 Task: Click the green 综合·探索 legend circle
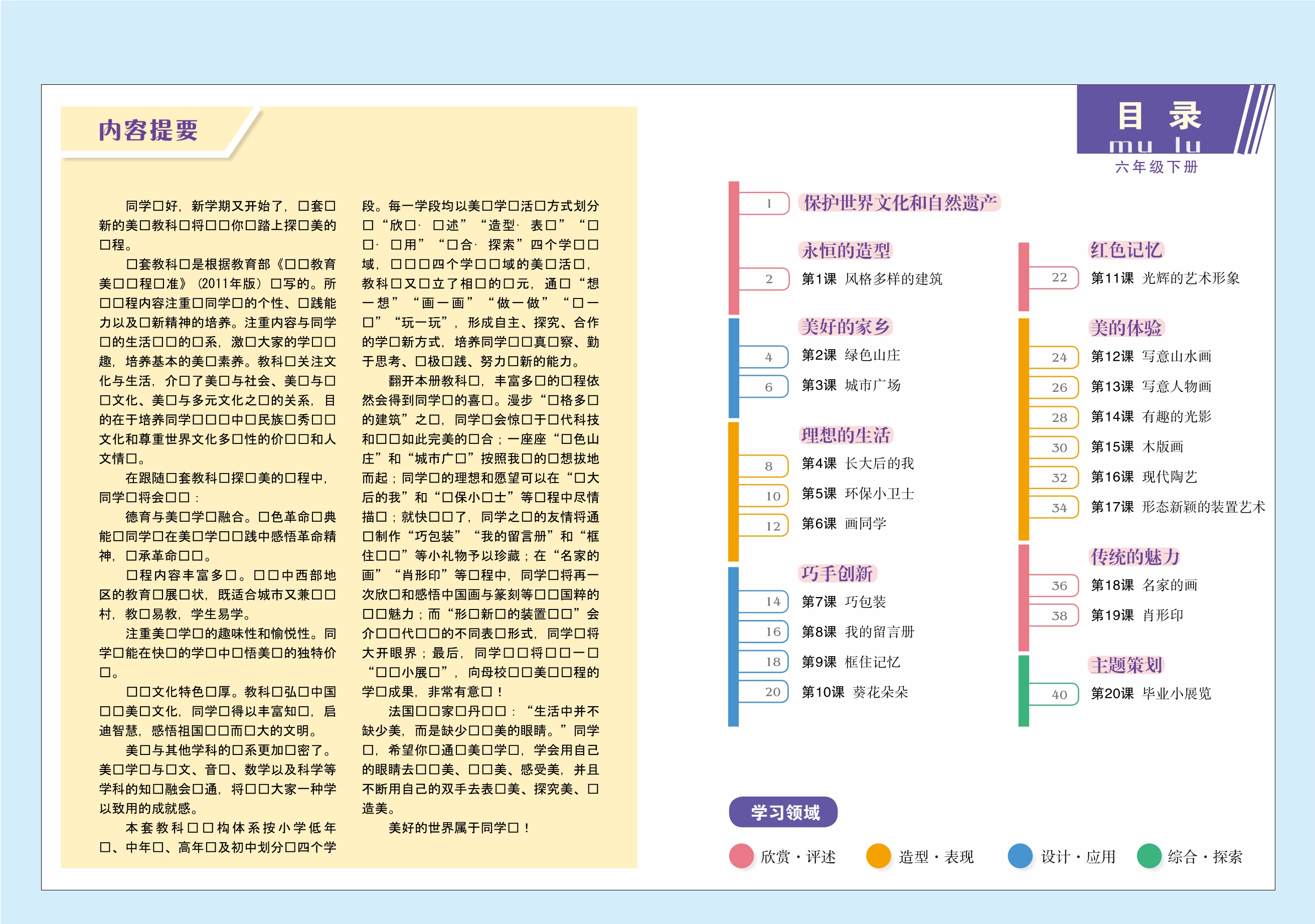(x=1149, y=856)
